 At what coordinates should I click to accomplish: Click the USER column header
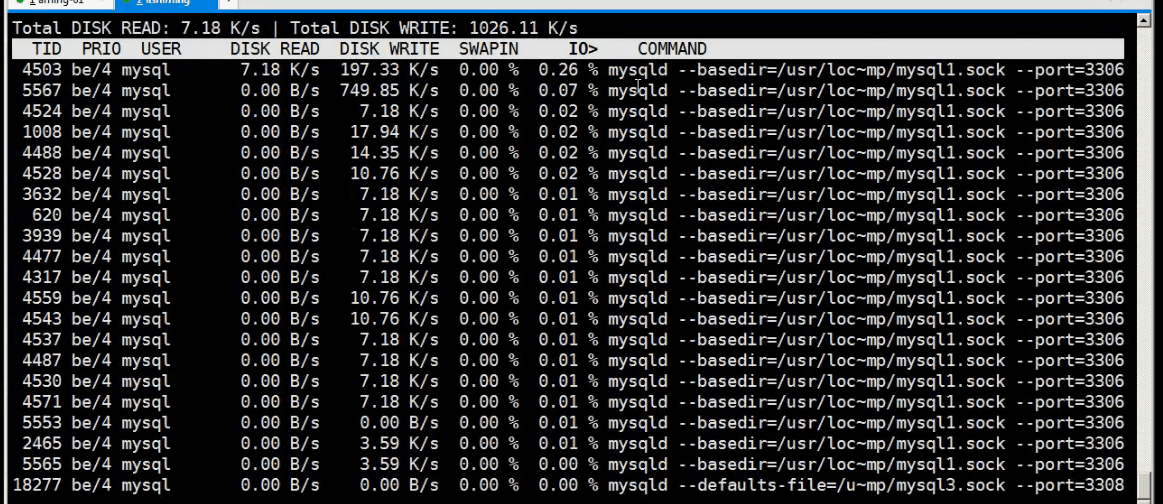click(x=161, y=49)
